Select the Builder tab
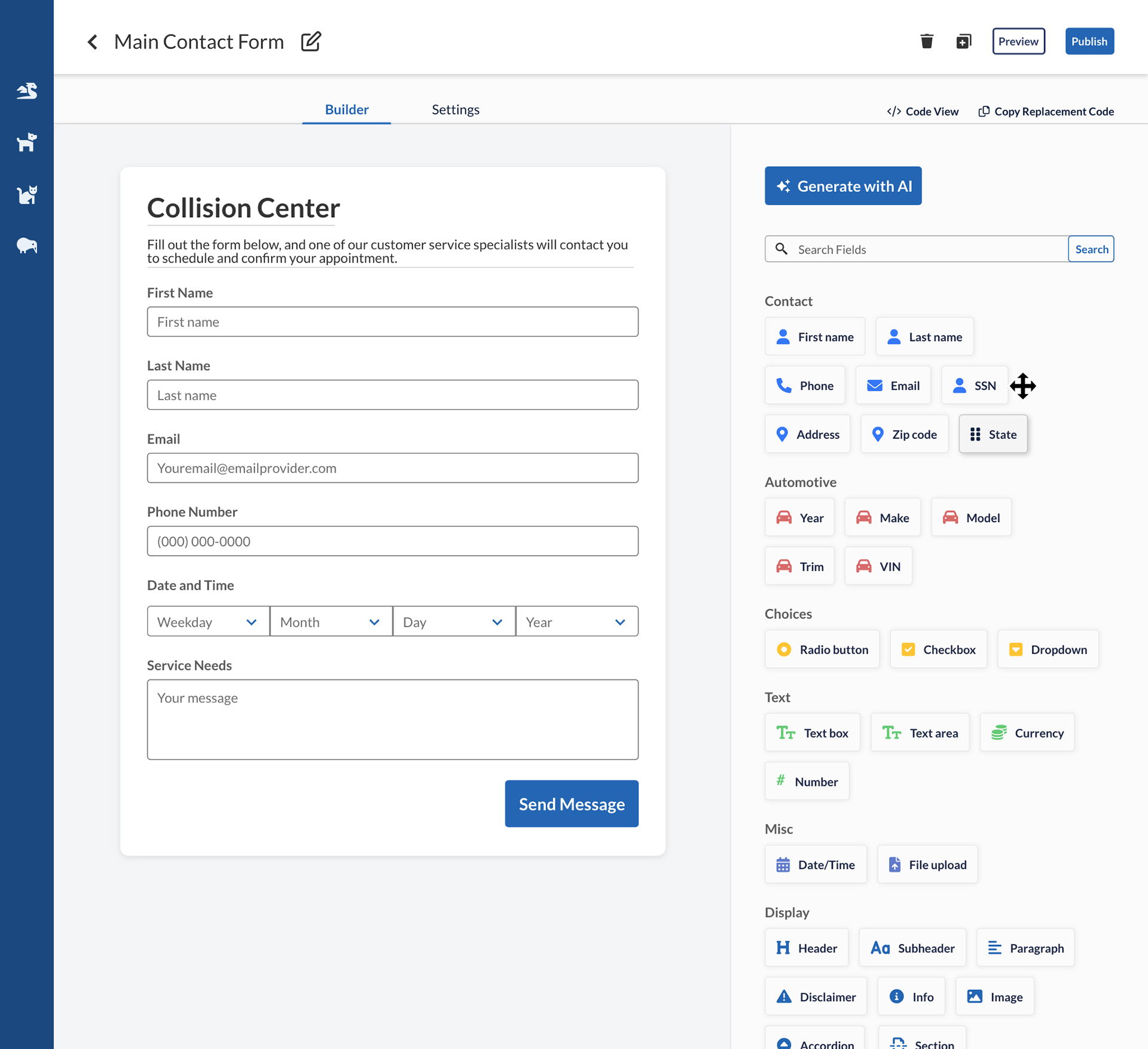This screenshot has height=1049, width=1148. pyautogui.click(x=347, y=109)
